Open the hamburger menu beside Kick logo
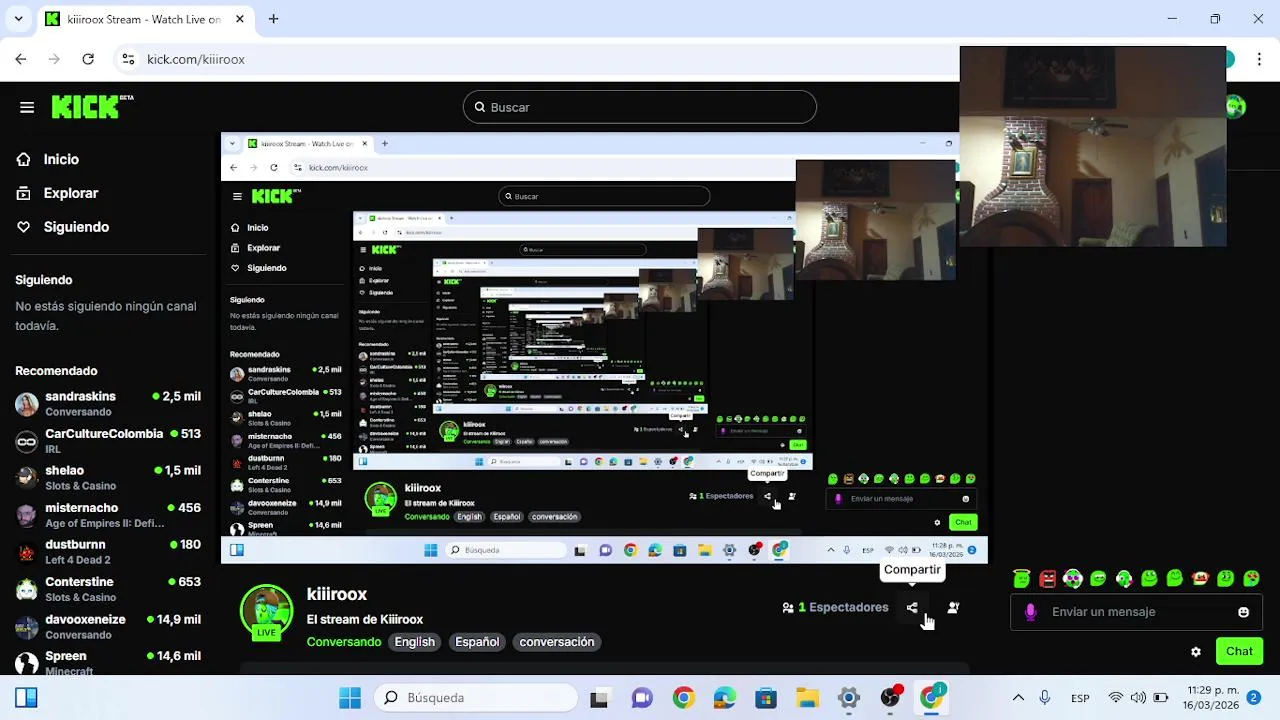 (27, 107)
